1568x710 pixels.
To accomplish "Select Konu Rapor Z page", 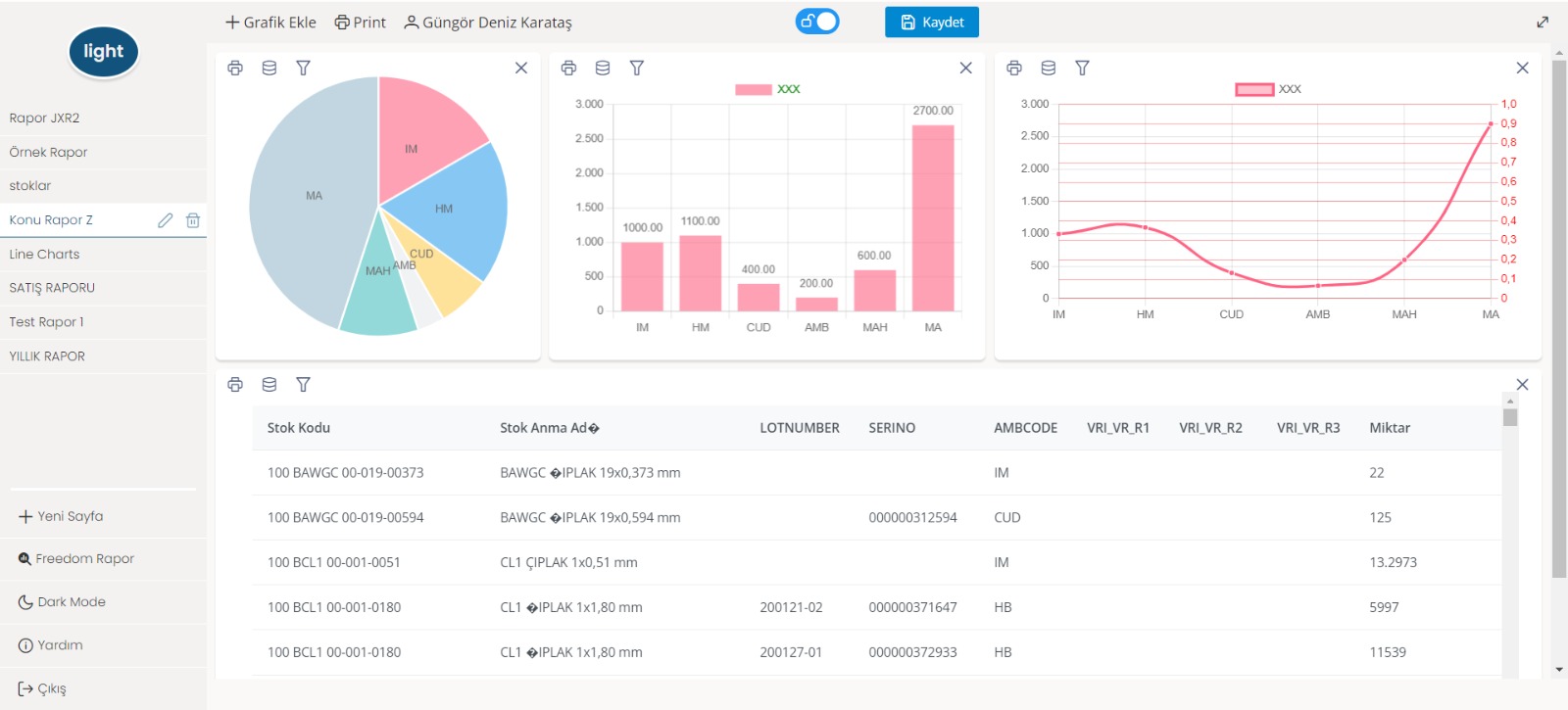I will (51, 219).
